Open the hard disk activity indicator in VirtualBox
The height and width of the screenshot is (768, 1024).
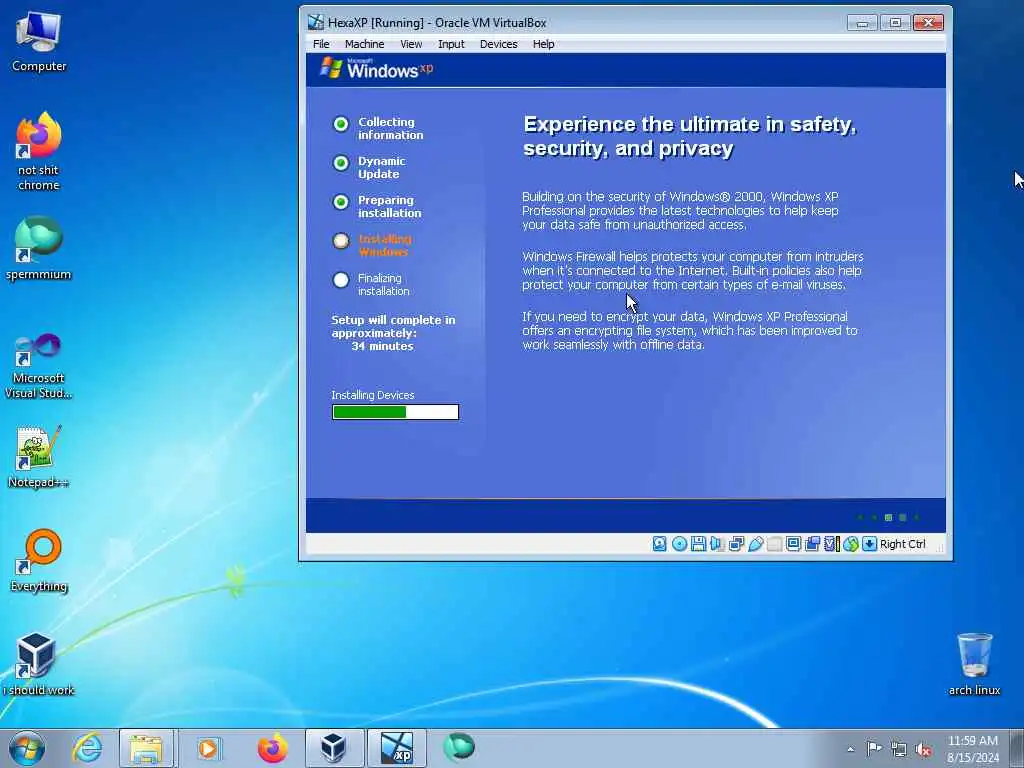click(x=660, y=544)
